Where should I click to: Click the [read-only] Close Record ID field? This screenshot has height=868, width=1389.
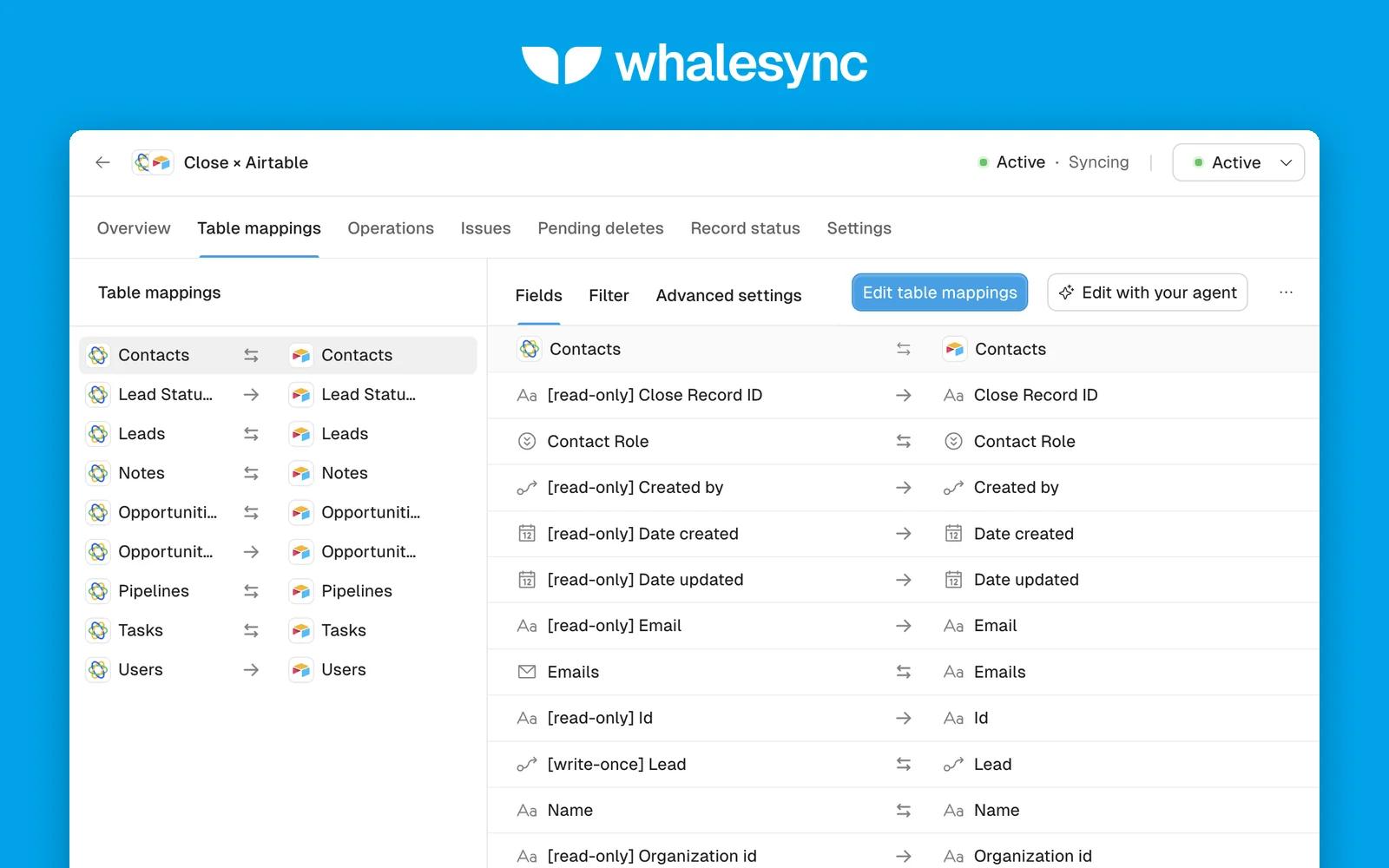click(655, 395)
